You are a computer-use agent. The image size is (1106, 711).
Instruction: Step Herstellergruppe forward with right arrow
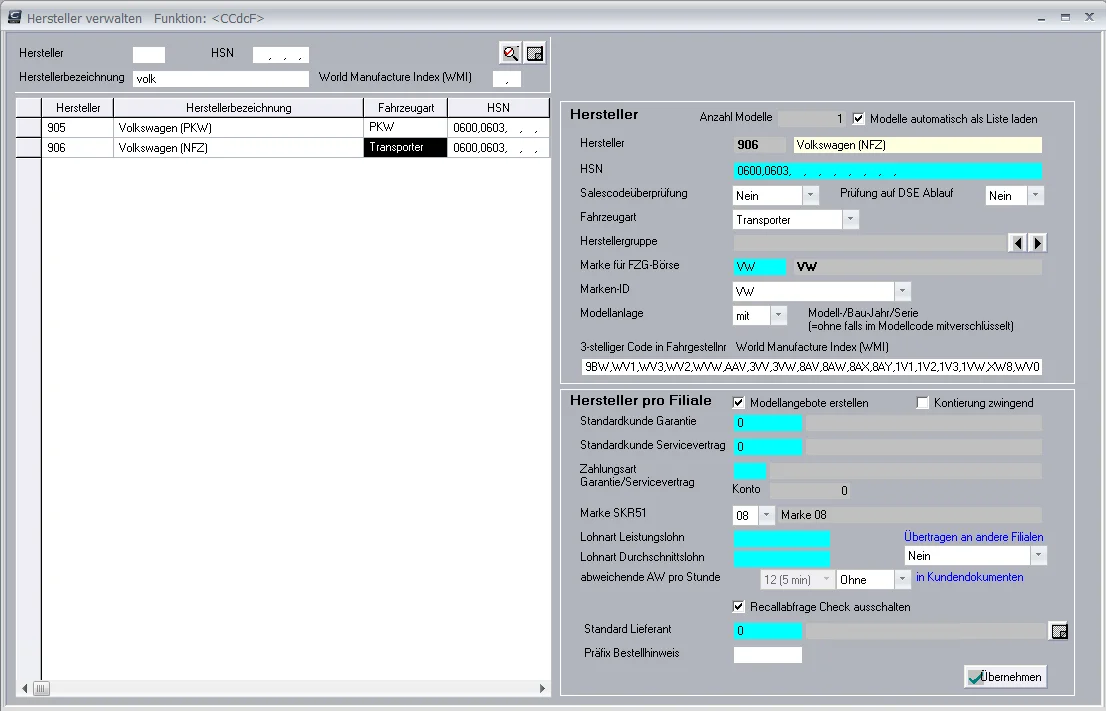[1038, 243]
